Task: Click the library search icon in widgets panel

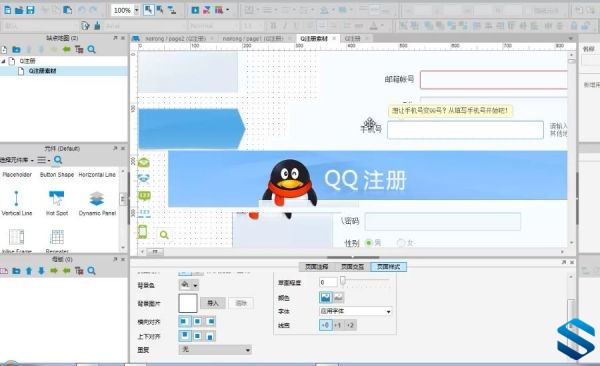Action: pos(58,160)
